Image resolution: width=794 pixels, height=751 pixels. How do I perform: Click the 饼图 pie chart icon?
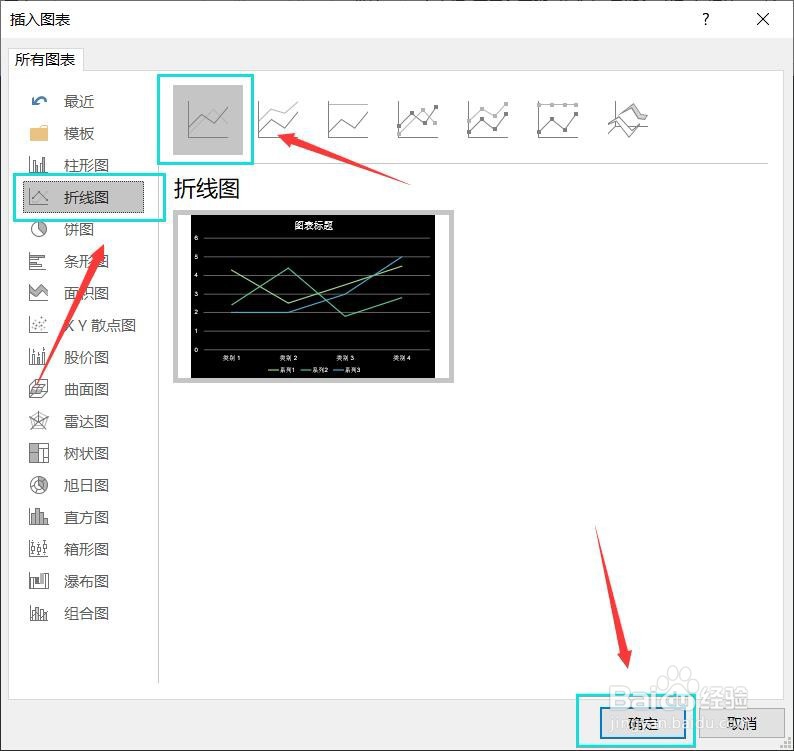click(38, 229)
